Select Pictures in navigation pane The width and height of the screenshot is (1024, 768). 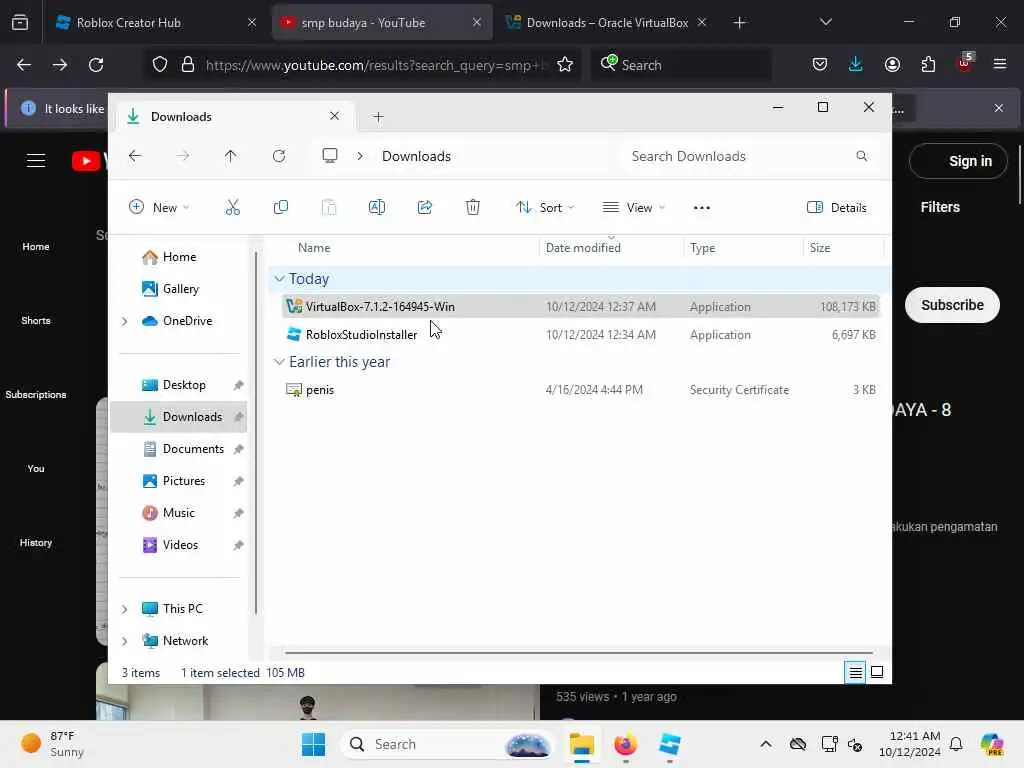pos(184,481)
